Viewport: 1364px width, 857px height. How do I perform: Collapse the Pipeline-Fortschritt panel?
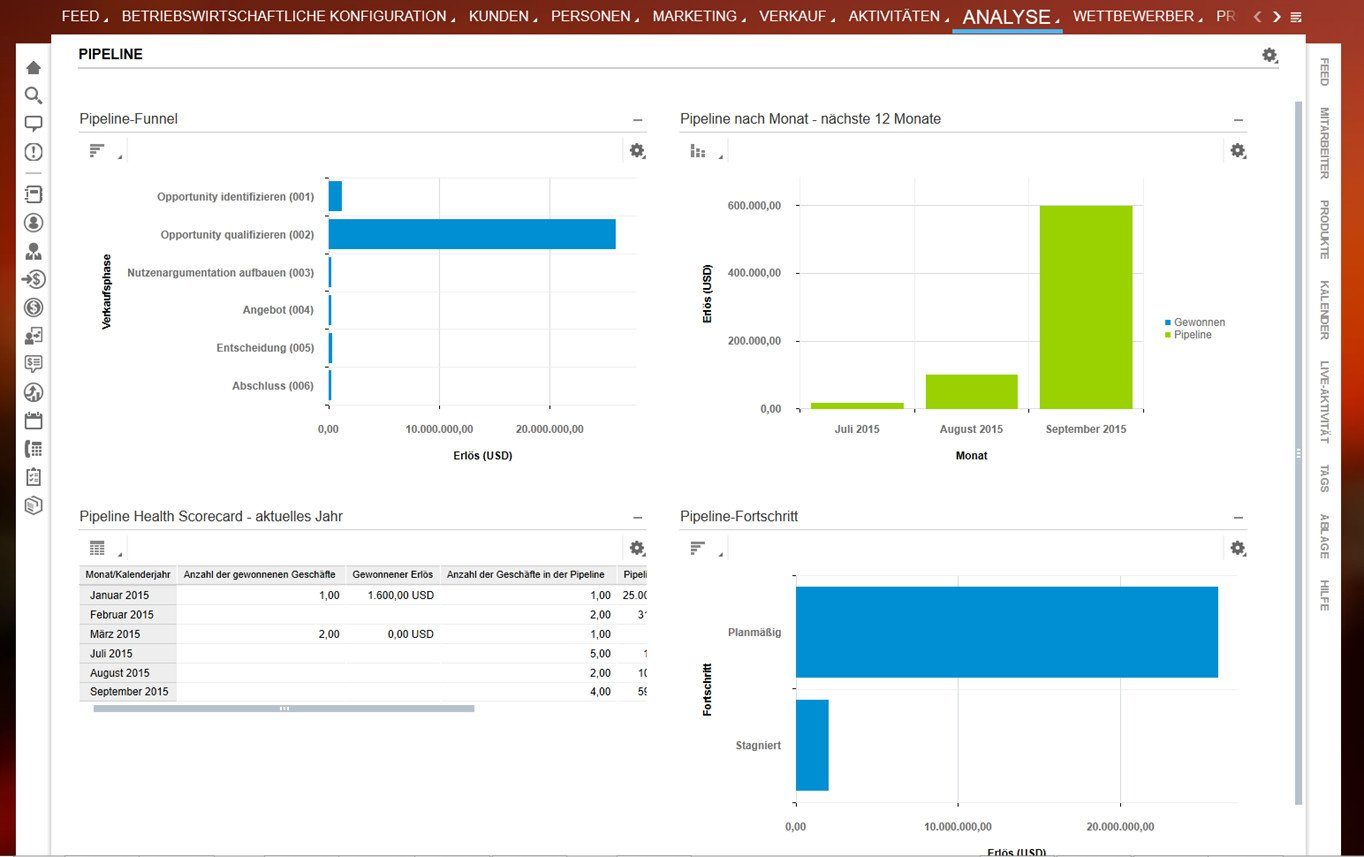(x=1239, y=517)
